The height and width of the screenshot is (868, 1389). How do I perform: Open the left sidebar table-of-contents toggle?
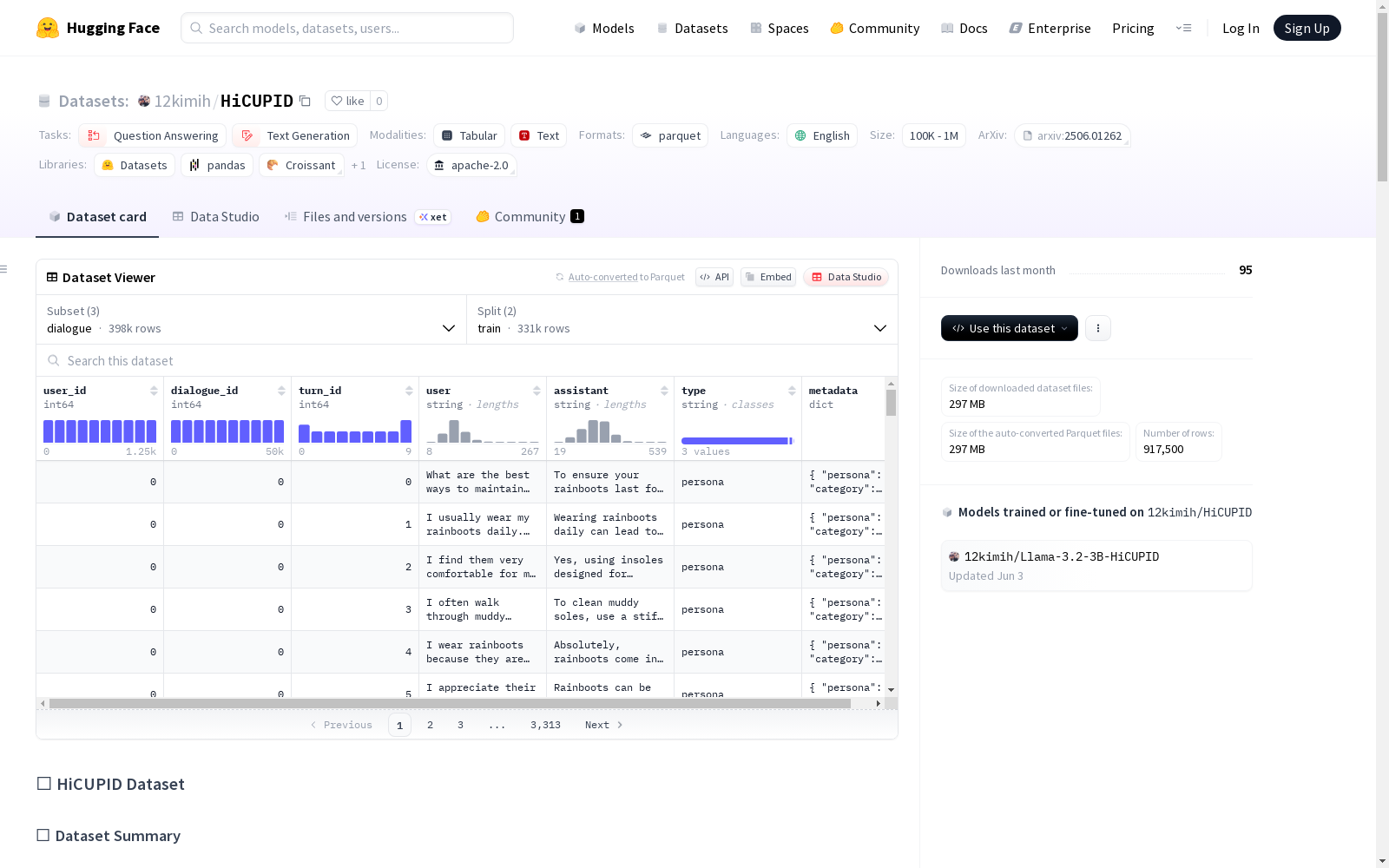pos(4,269)
